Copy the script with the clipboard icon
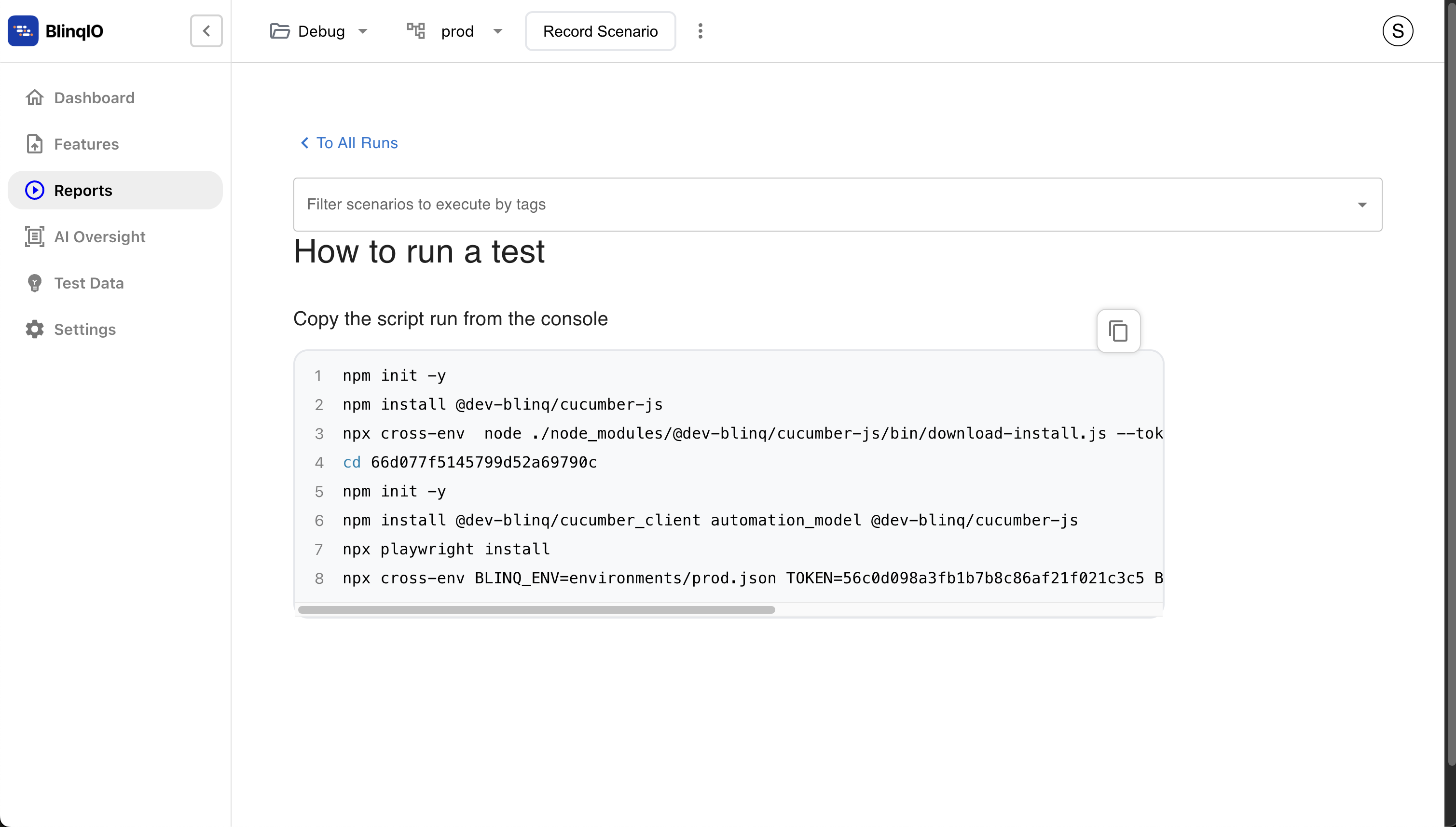Viewport: 1456px width, 827px height. point(1118,331)
